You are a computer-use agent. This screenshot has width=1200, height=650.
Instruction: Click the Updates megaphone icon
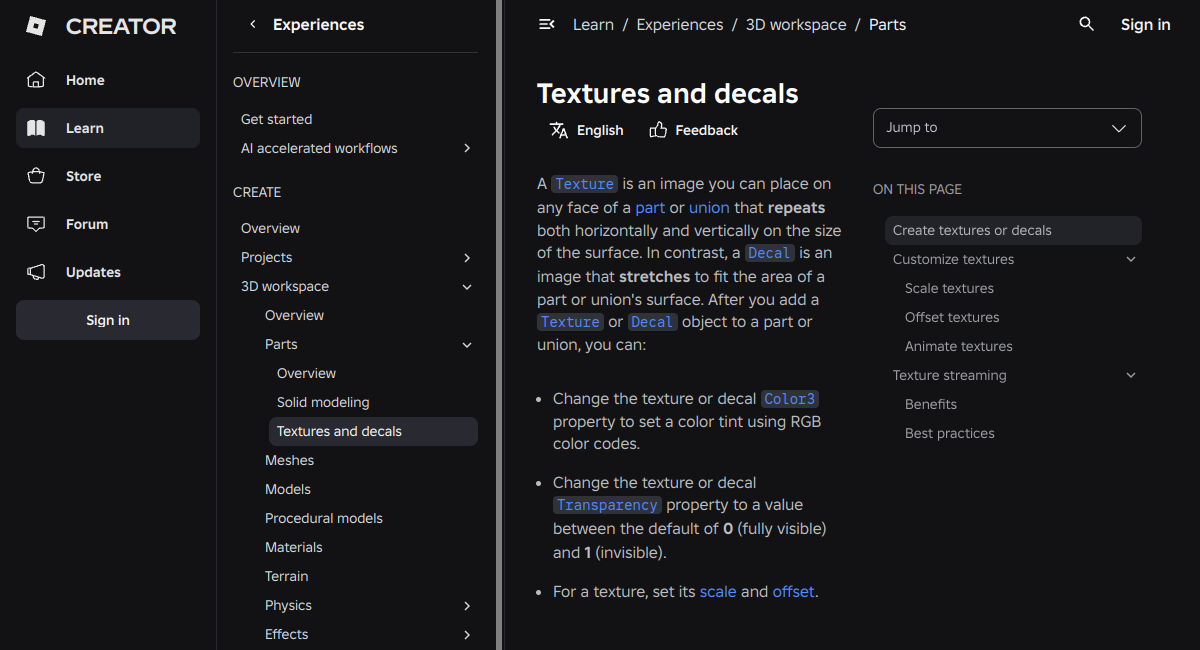[x=36, y=272]
